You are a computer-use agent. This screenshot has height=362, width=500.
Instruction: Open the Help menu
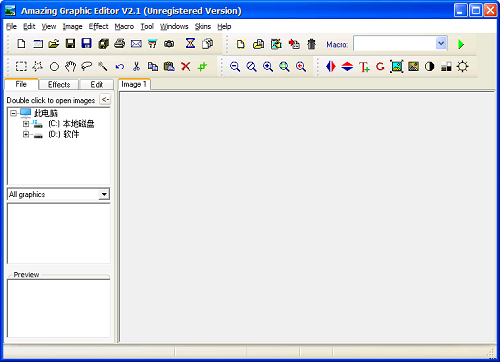tap(224, 26)
